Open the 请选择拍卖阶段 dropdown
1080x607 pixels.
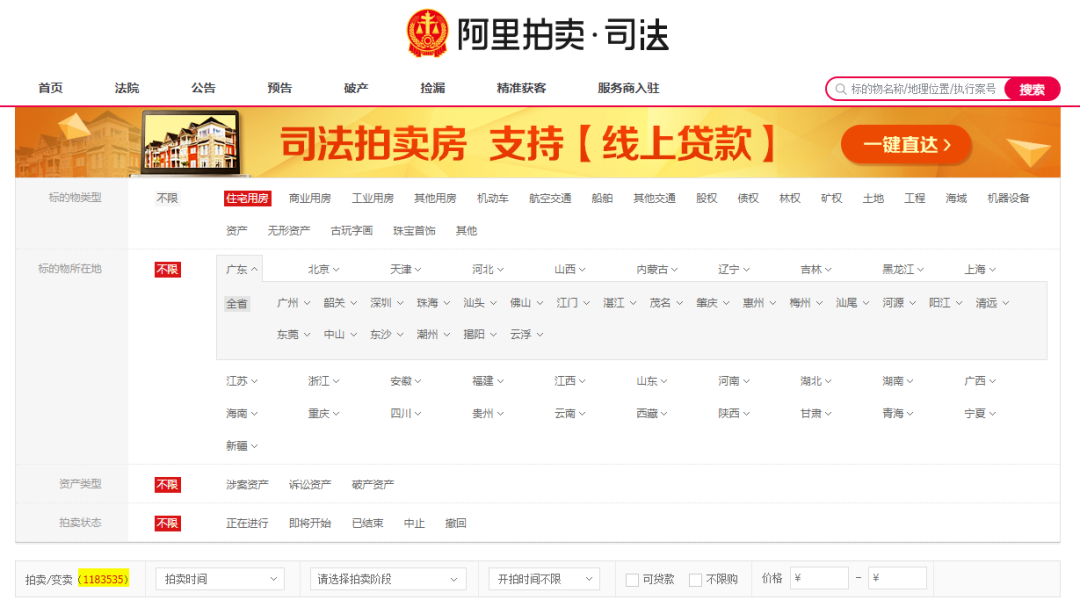[388, 579]
